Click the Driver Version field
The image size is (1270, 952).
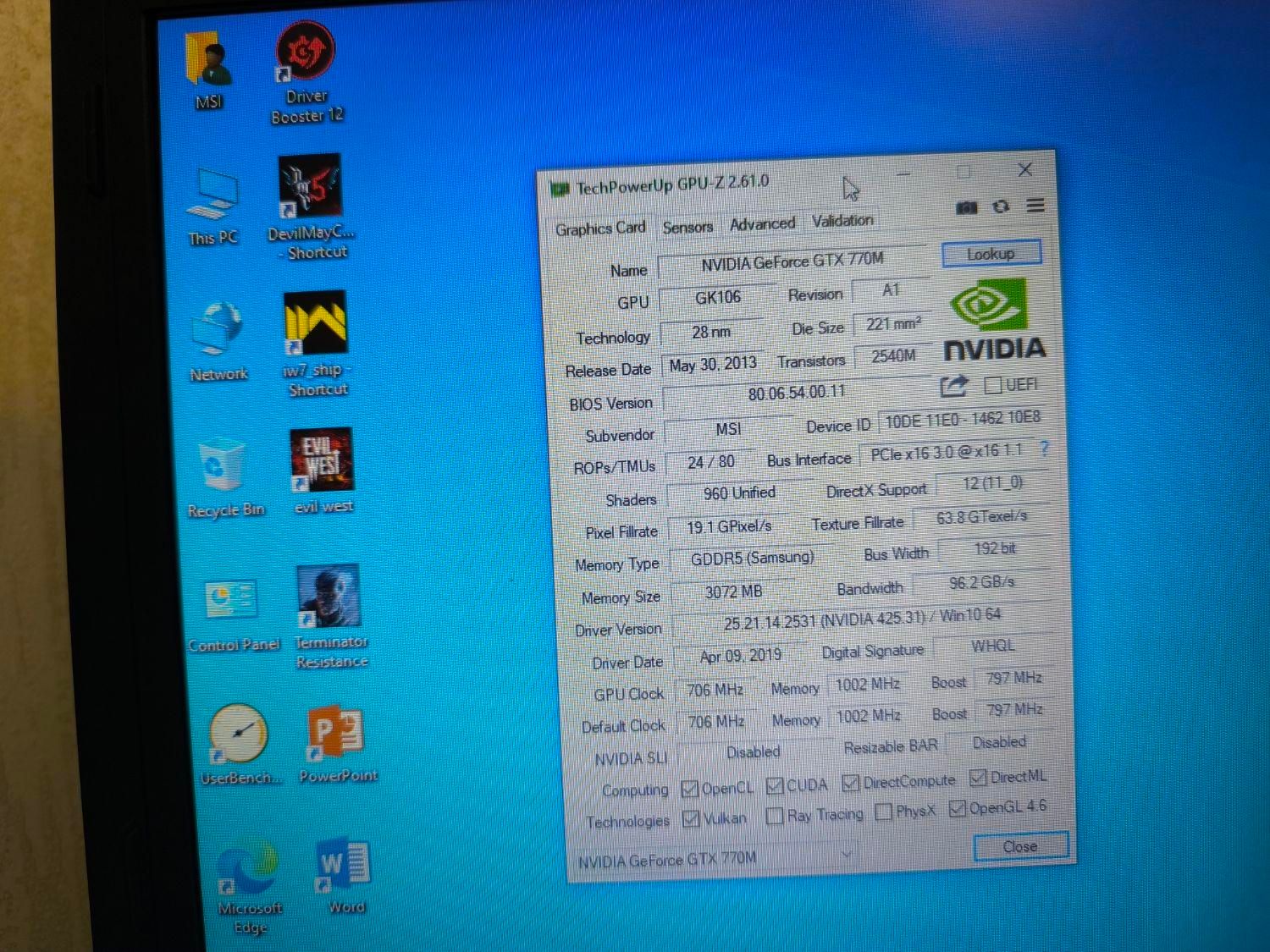pos(861,619)
